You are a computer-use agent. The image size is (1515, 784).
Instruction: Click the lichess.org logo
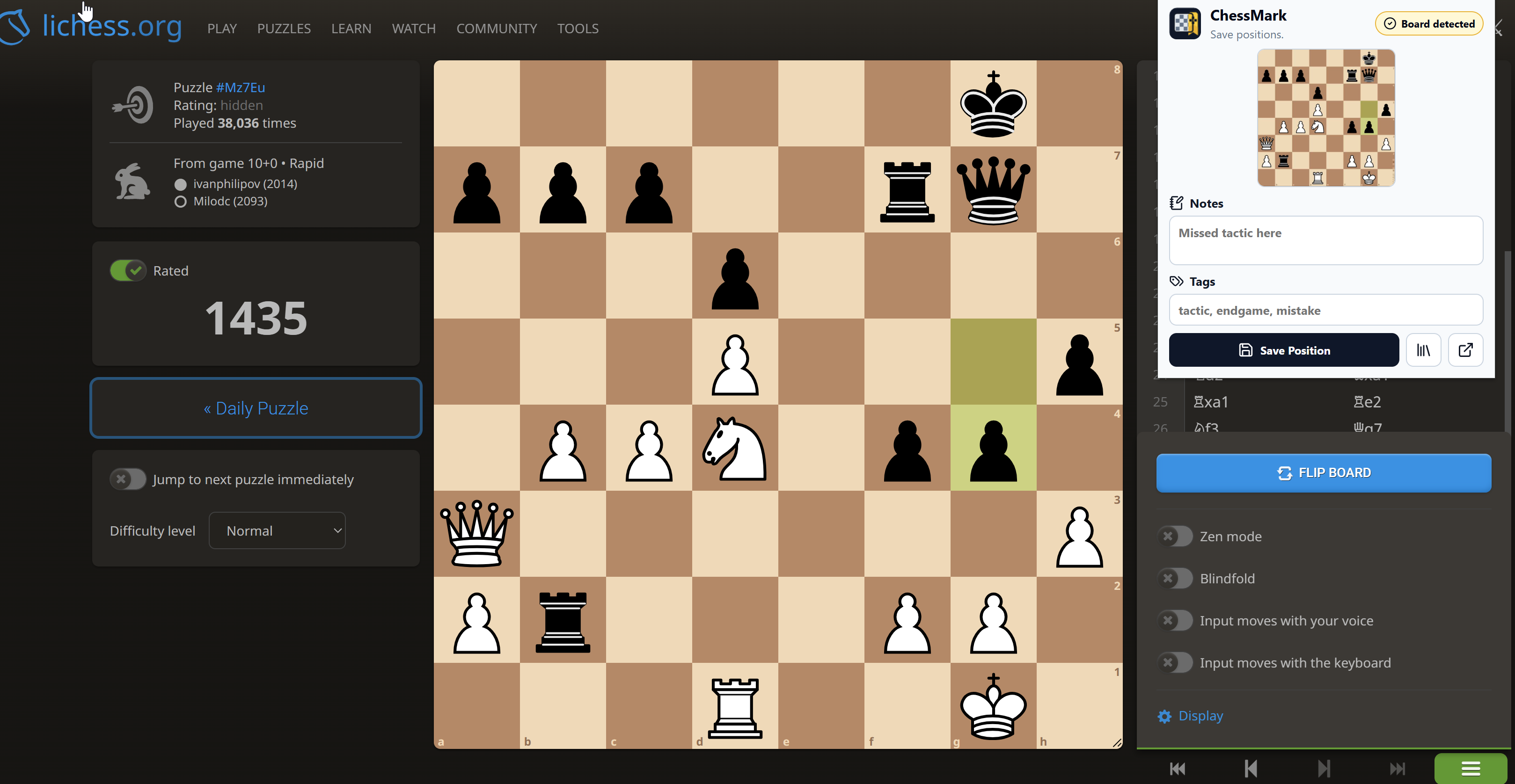point(91,27)
